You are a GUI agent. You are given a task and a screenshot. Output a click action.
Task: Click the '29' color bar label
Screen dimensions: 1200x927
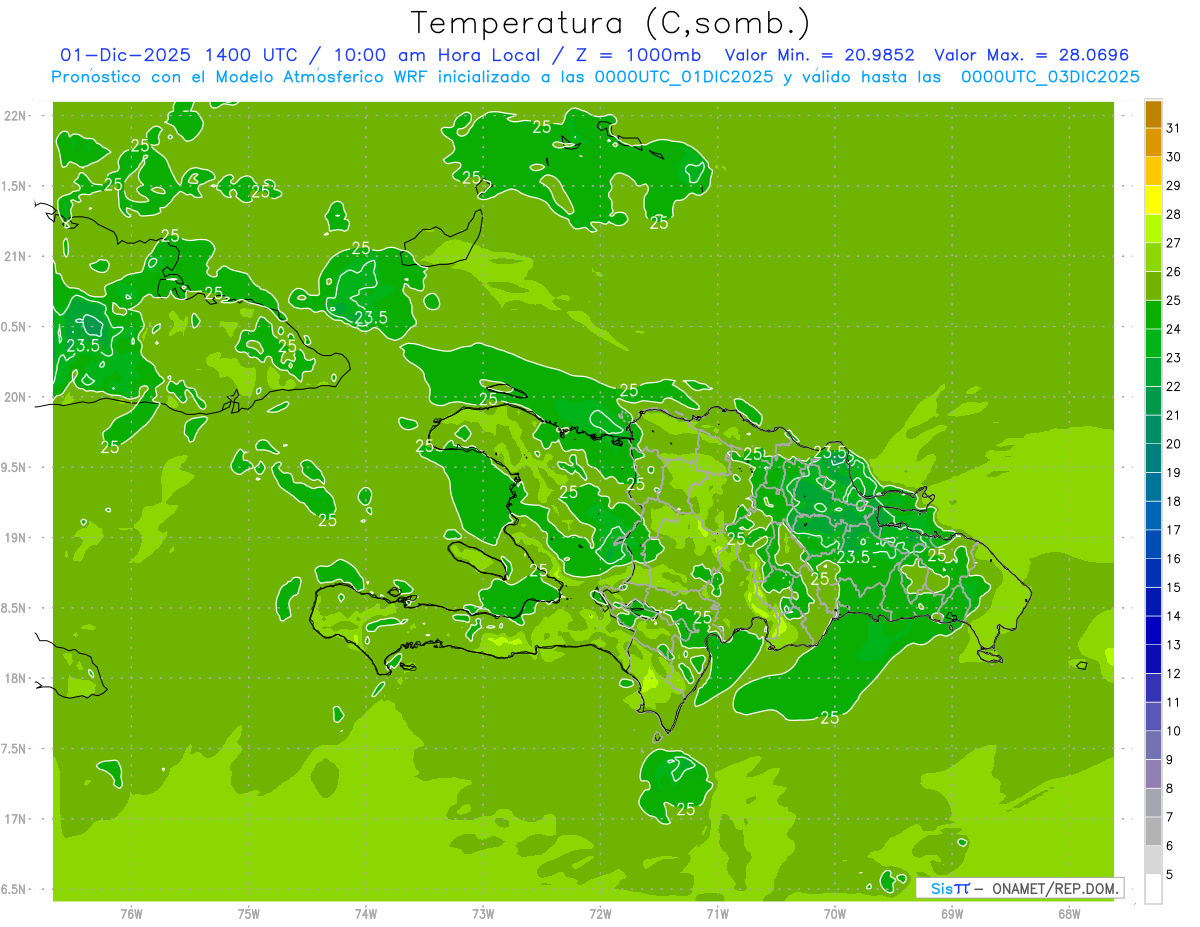point(1174,186)
